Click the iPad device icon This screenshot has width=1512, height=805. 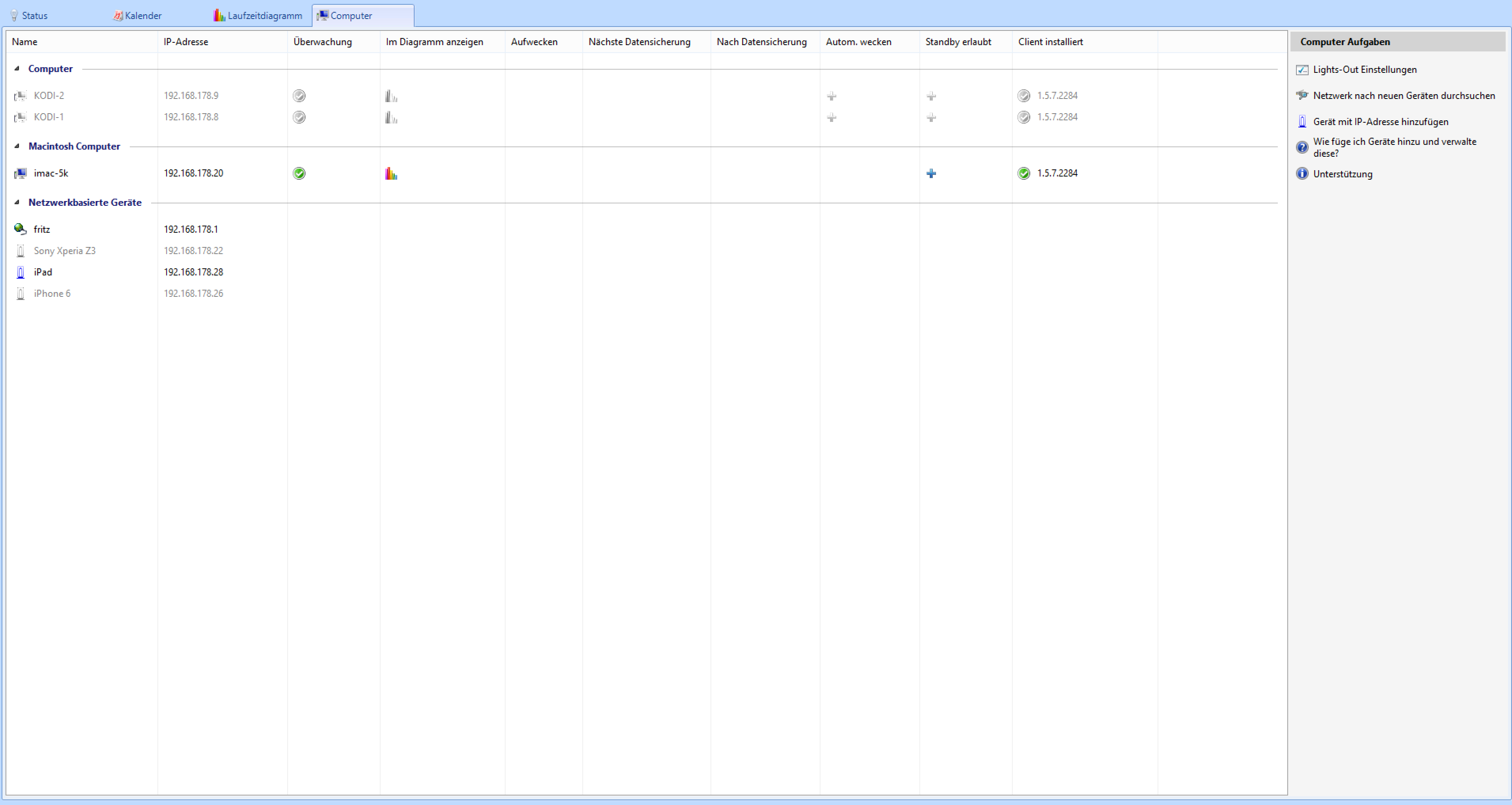[21, 272]
